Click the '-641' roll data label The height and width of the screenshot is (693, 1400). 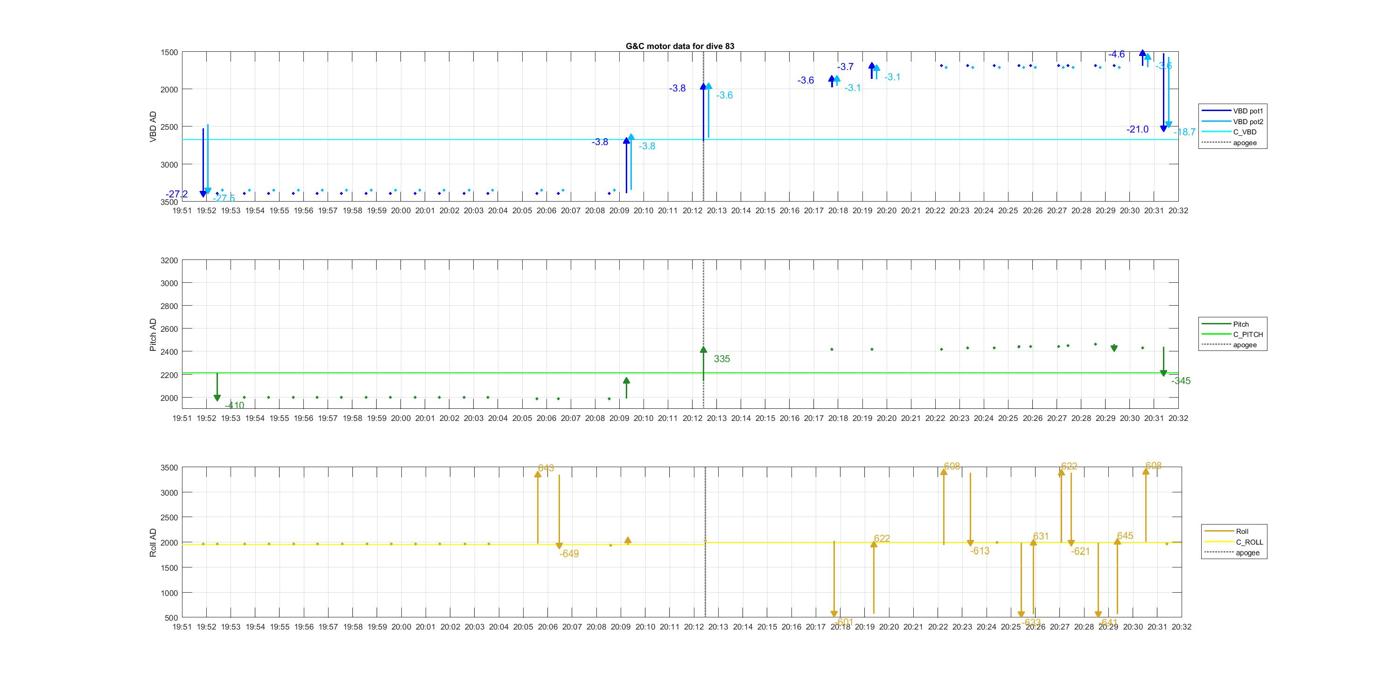pos(1108,621)
